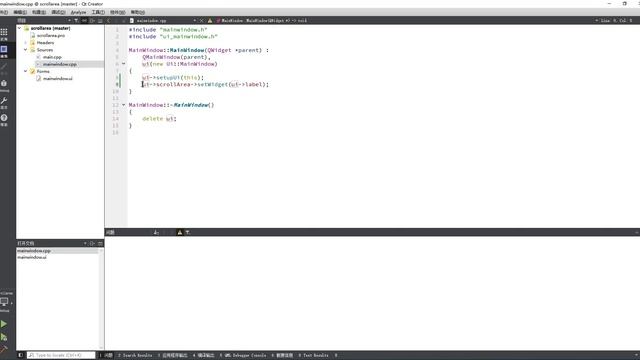Close the Open Documents panel

pos(100,243)
